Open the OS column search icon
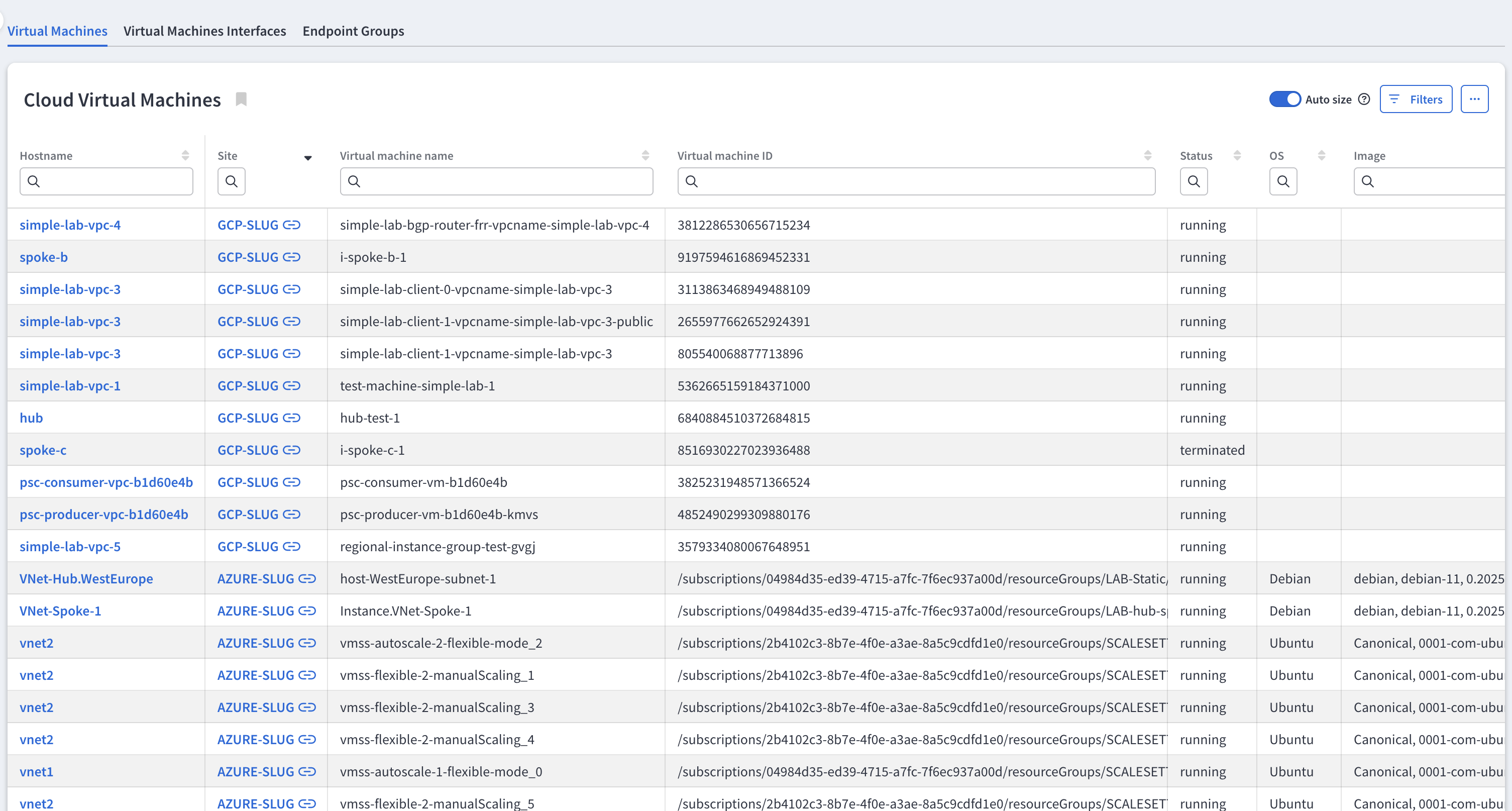The height and width of the screenshot is (811, 1512). click(x=1282, y=181)
